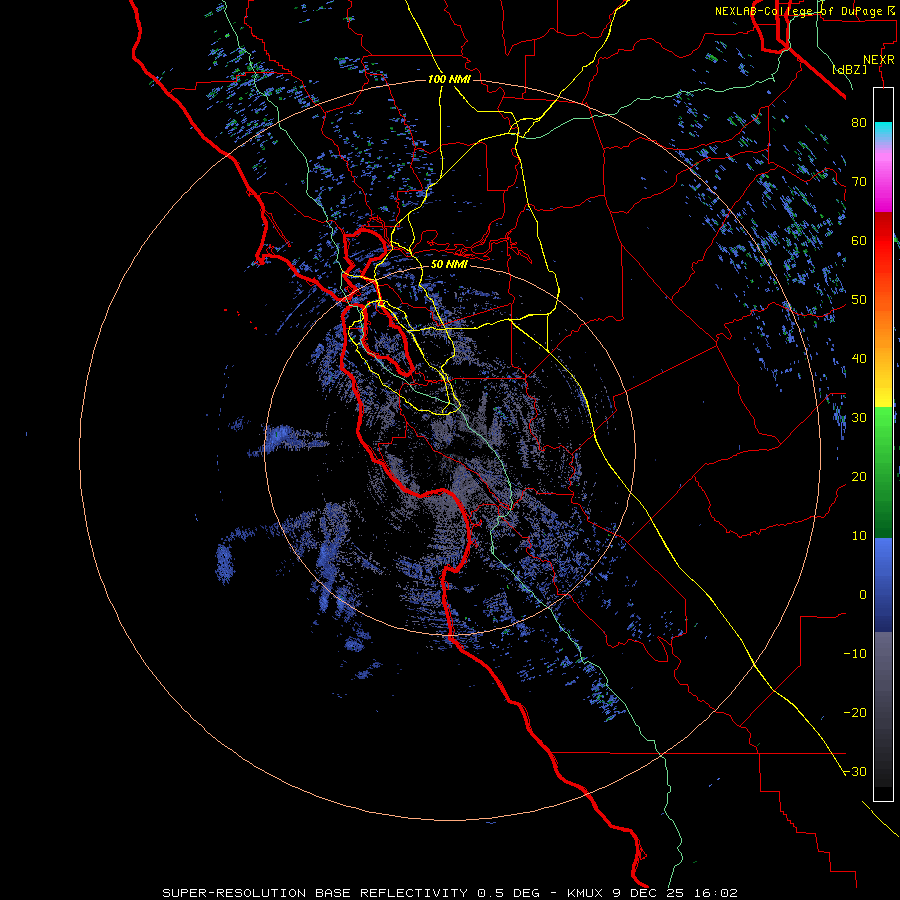Click the green band of the reflectivity color bar
Image resolution: width=900 pixels, height=900 pixels.
pos(883,472)
